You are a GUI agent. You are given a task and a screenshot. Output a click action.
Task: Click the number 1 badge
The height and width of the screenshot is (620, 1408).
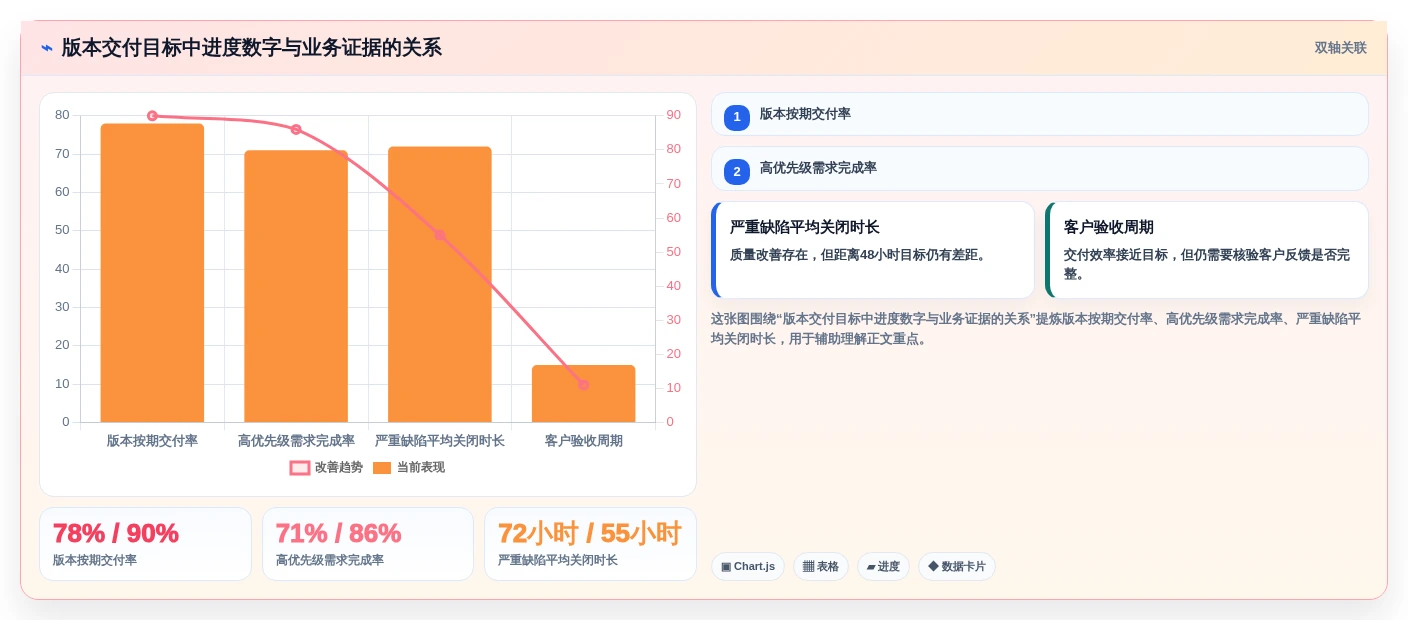click(737, 117)
